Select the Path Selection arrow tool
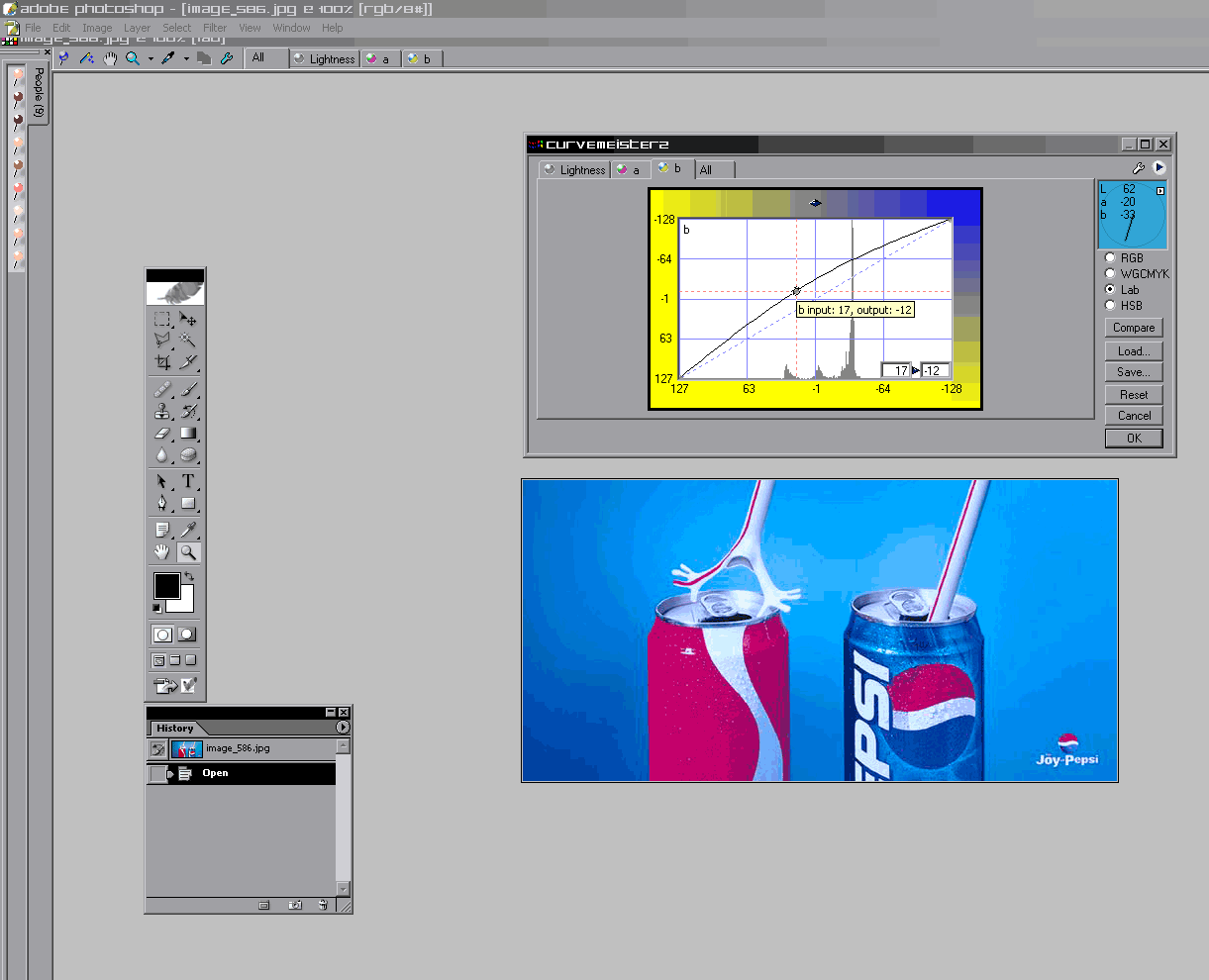This screenshot has height=980, width=1209. click(x=162, y=481)
